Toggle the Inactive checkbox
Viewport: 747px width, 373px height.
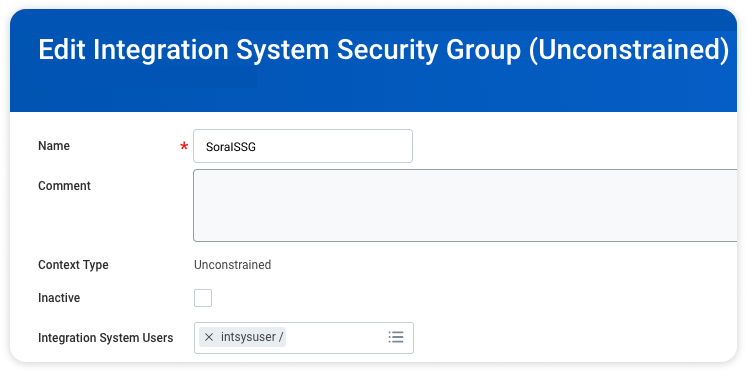pos(203,298)
